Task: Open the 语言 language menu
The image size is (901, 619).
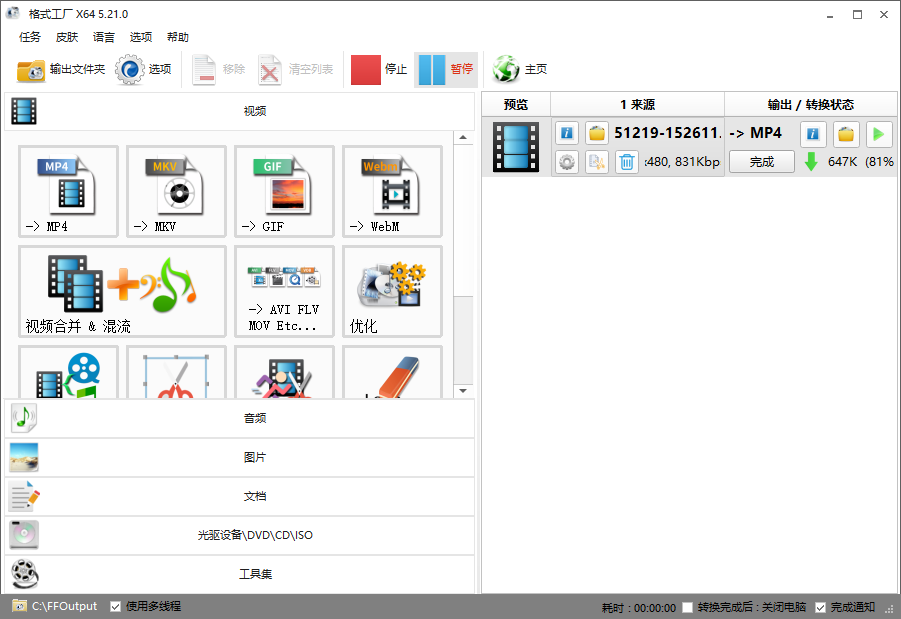Action: pyautogui.click(x=103, y=37)
